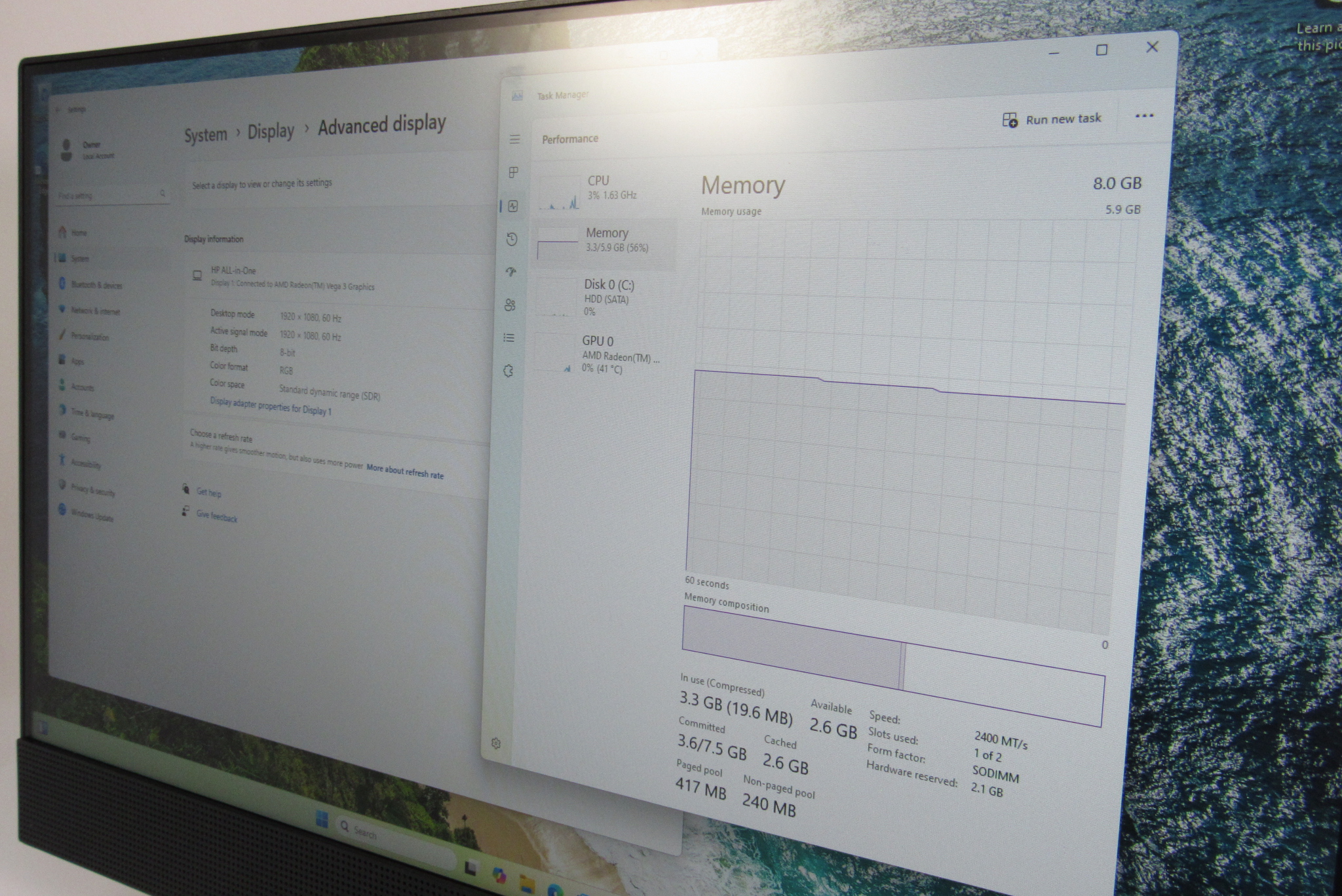Open Startup apps page icon
The image size is (1342, 896).
511,272
